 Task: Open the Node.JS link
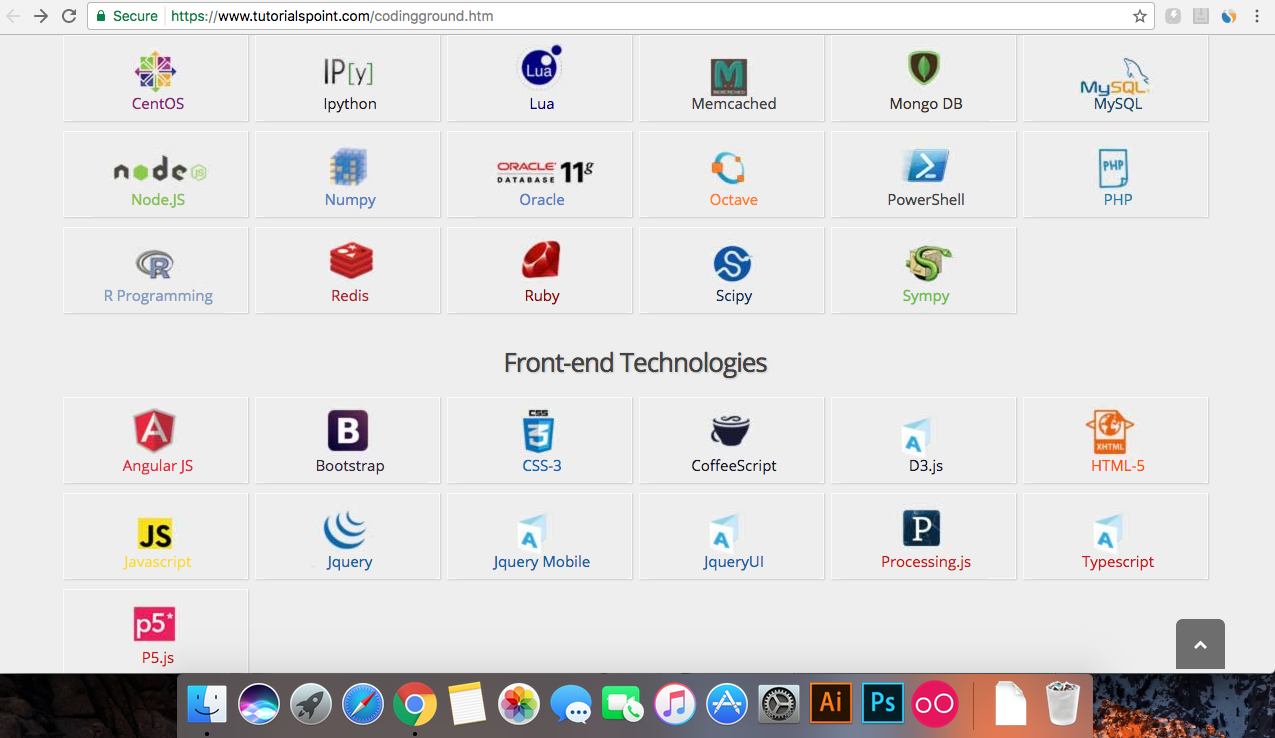tap(158, 200)
